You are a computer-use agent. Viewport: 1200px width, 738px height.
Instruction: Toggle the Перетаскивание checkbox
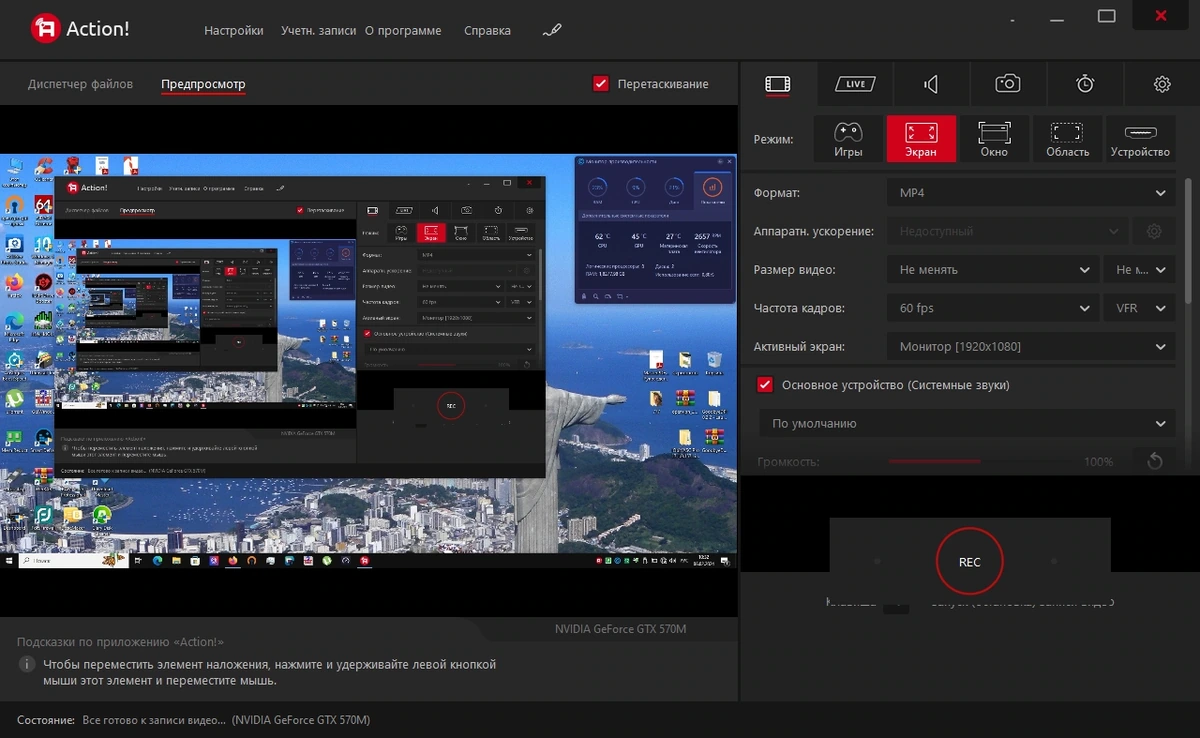tap(601, 84)
